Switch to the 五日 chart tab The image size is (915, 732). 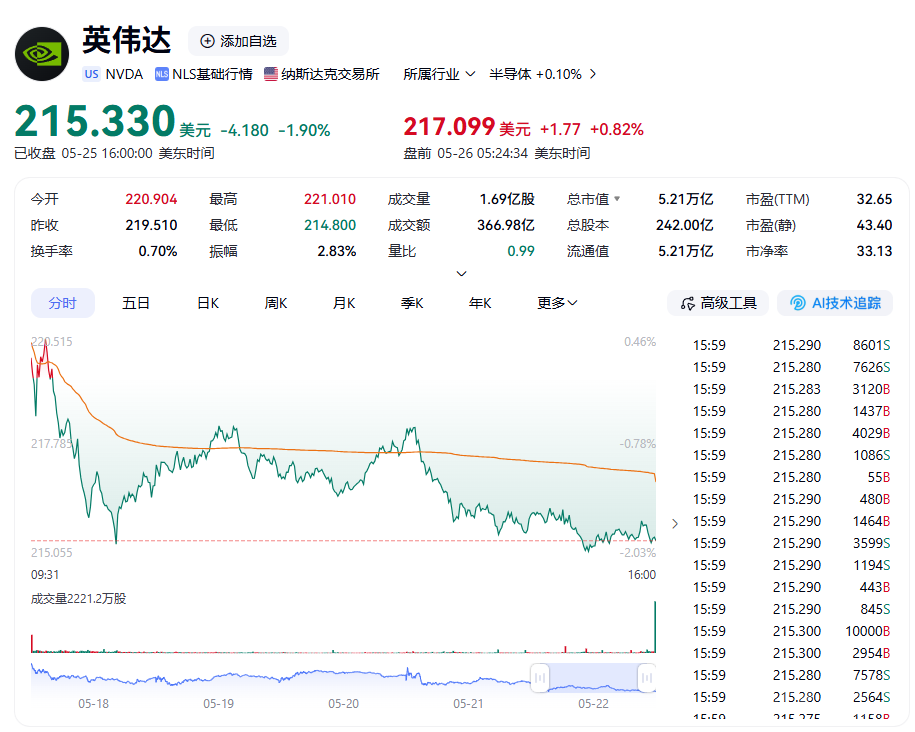click(135, 303)
